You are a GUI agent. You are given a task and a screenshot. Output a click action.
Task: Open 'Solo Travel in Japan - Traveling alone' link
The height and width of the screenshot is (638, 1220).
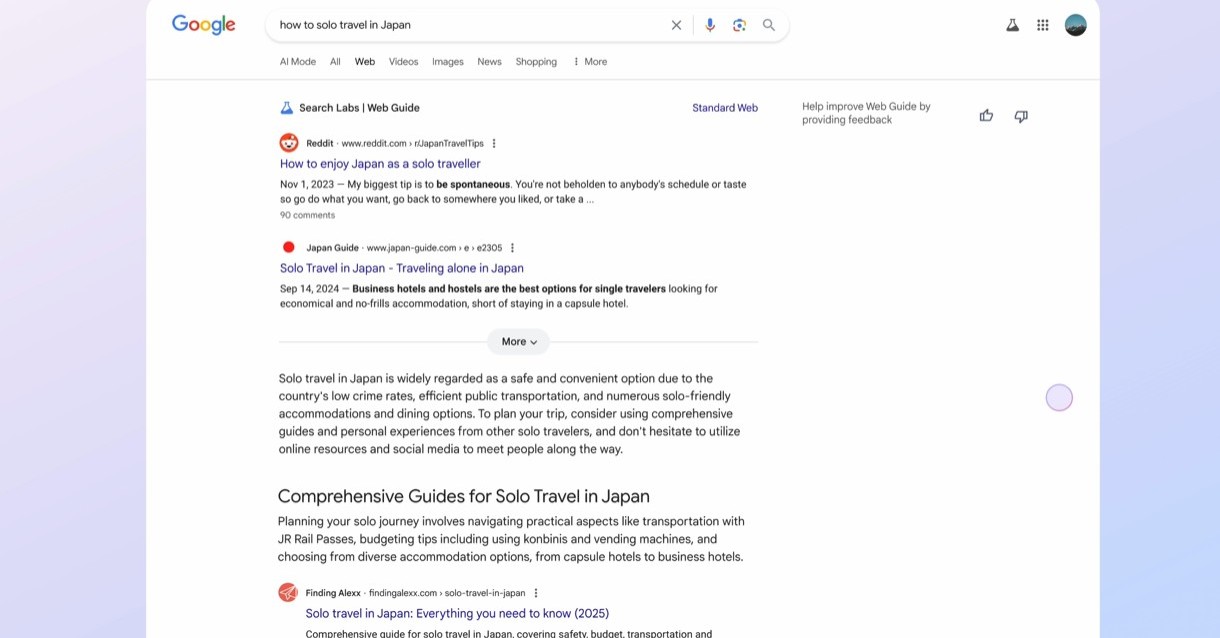(x=401, y=268)
